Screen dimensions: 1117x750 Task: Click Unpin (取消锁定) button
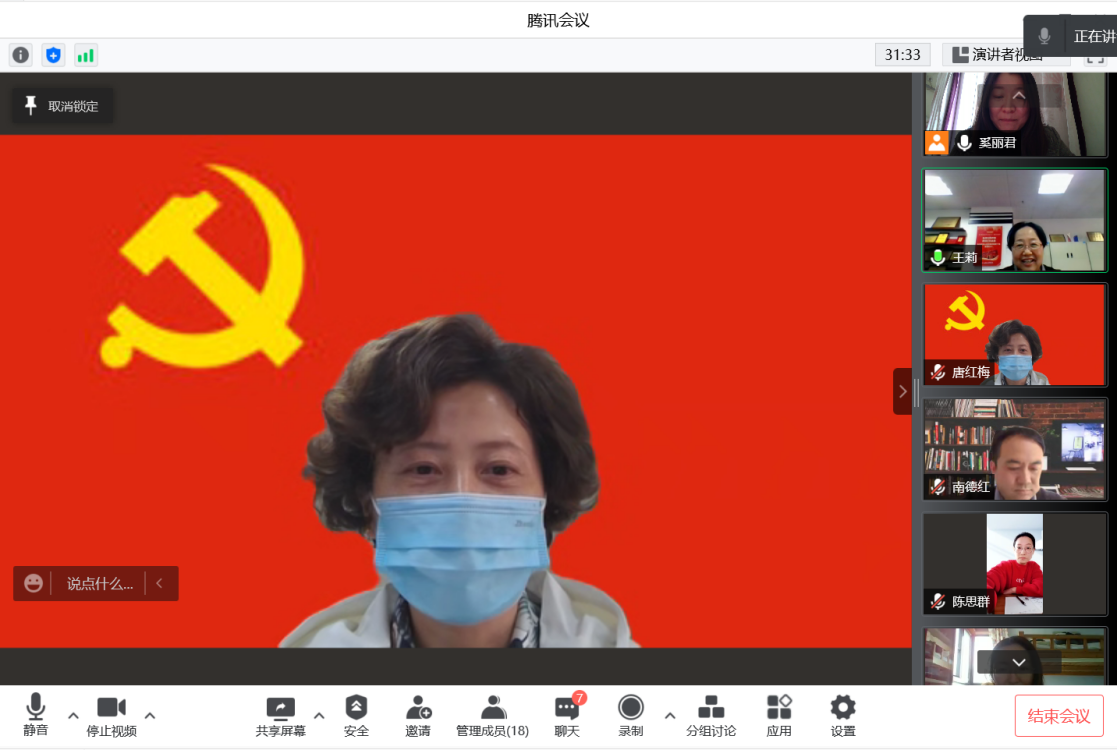[x=62, y=106]
